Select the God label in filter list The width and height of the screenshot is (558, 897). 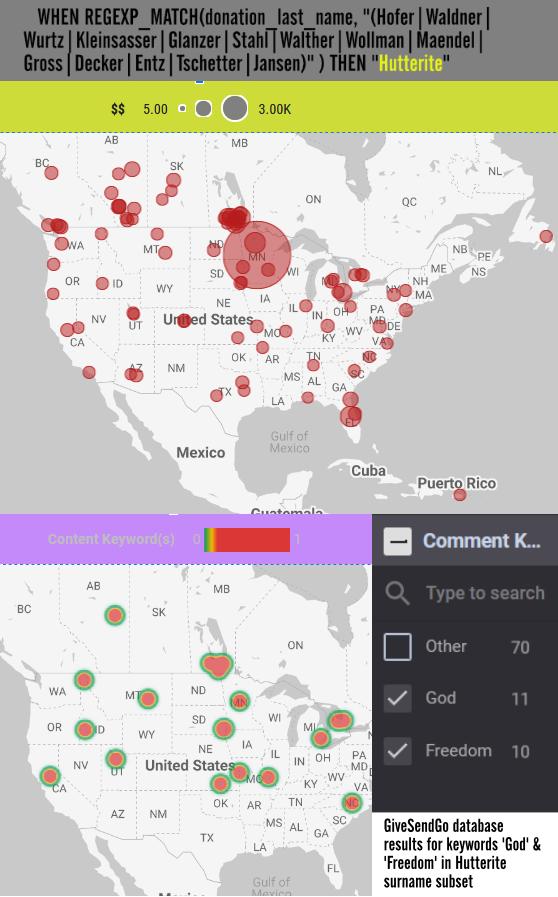pyautogui.click(x=441, y=698)
